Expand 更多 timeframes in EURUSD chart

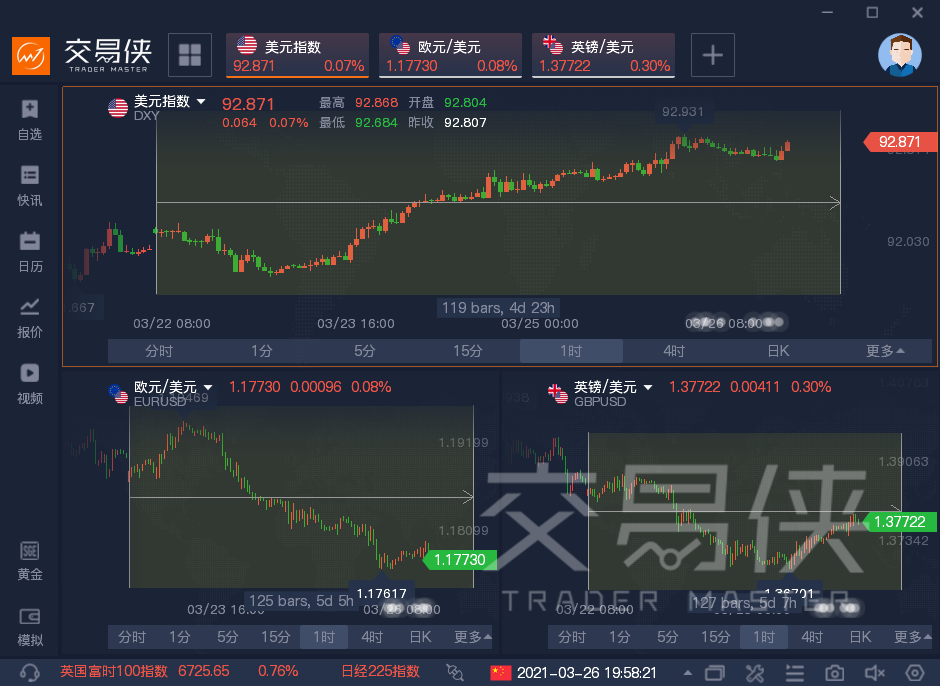(473, 637)
